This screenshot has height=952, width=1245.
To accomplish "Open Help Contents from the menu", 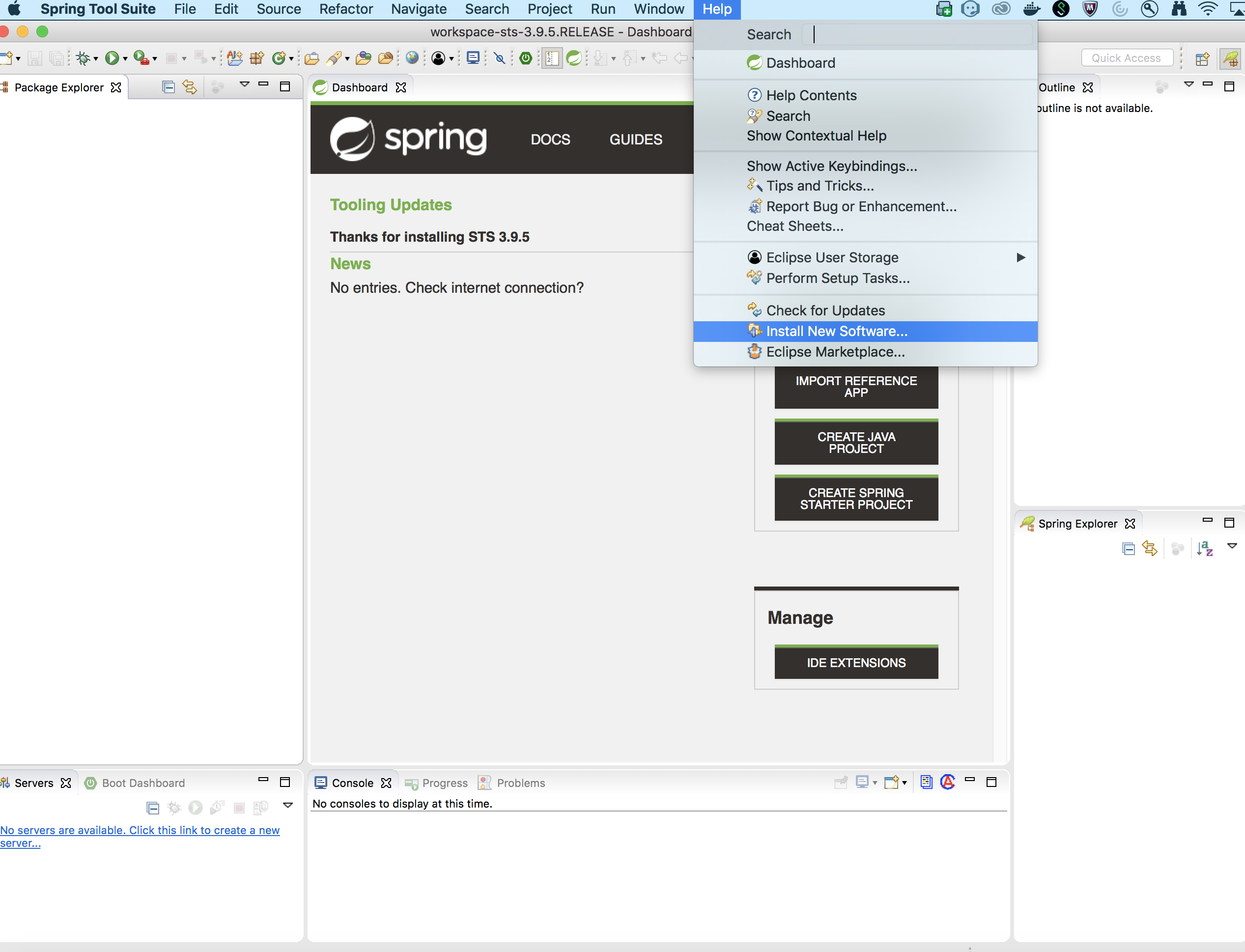I will click(x=865, y=95).
